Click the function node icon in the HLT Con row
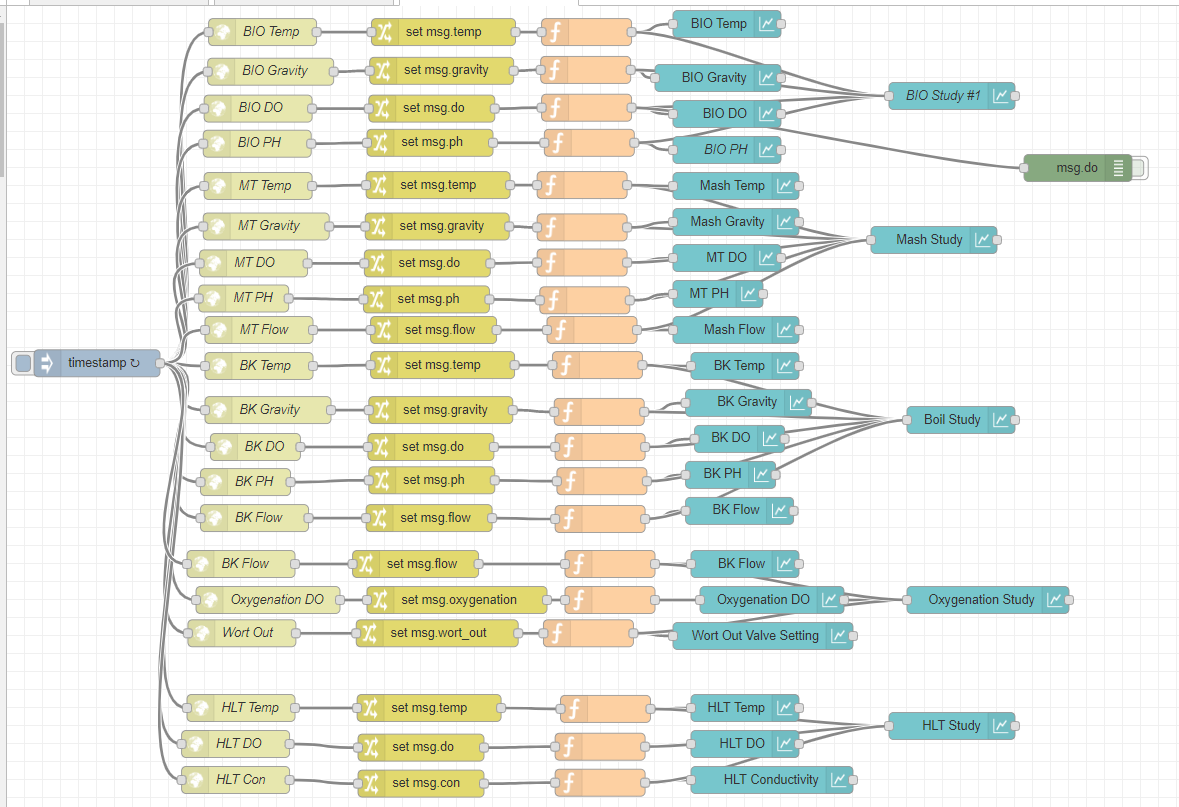1179x807 pixels. pyautogui.click(x=568, y=782)
